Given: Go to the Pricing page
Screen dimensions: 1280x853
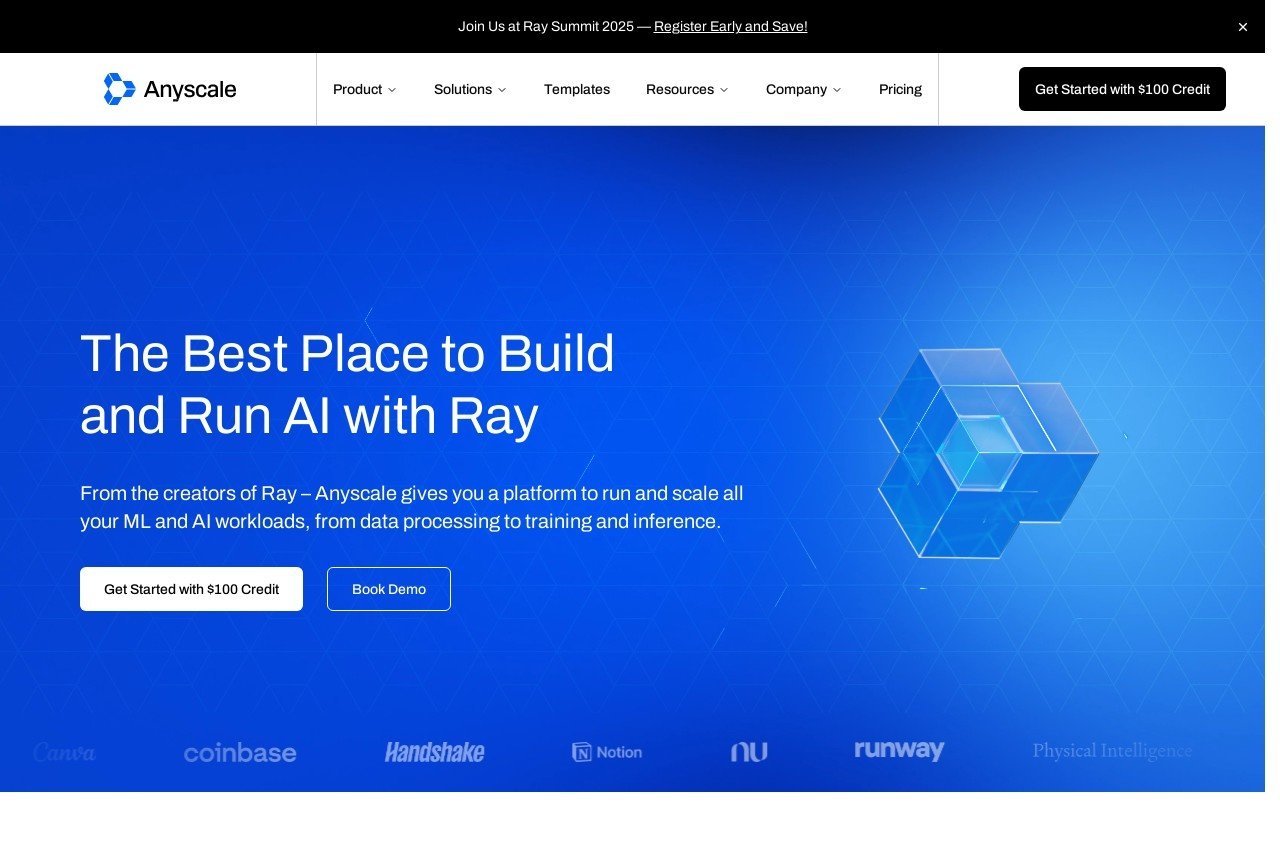Looking at the screenshot, I should point(900,89).
